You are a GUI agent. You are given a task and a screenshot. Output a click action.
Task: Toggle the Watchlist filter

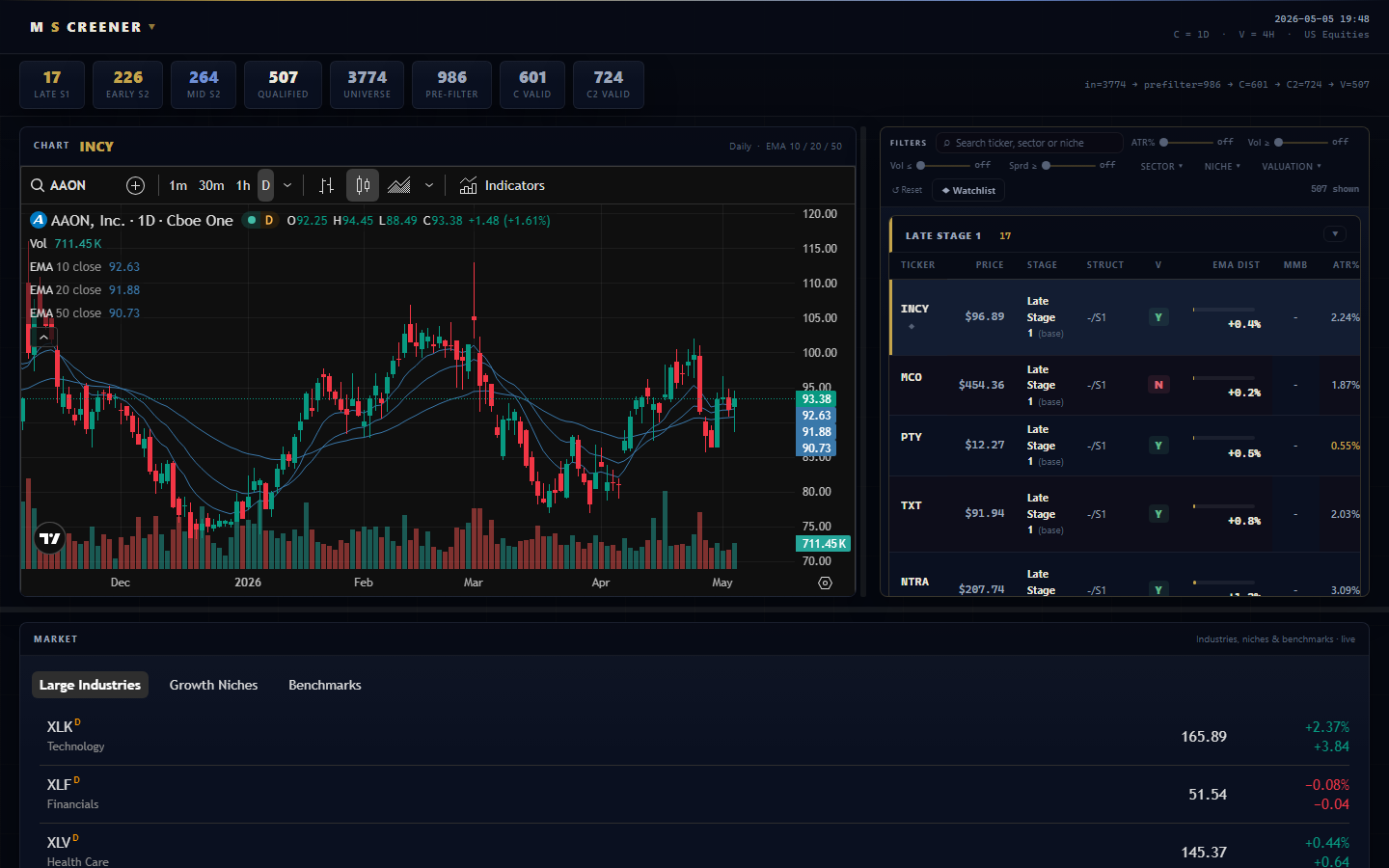tap(968, 190)
